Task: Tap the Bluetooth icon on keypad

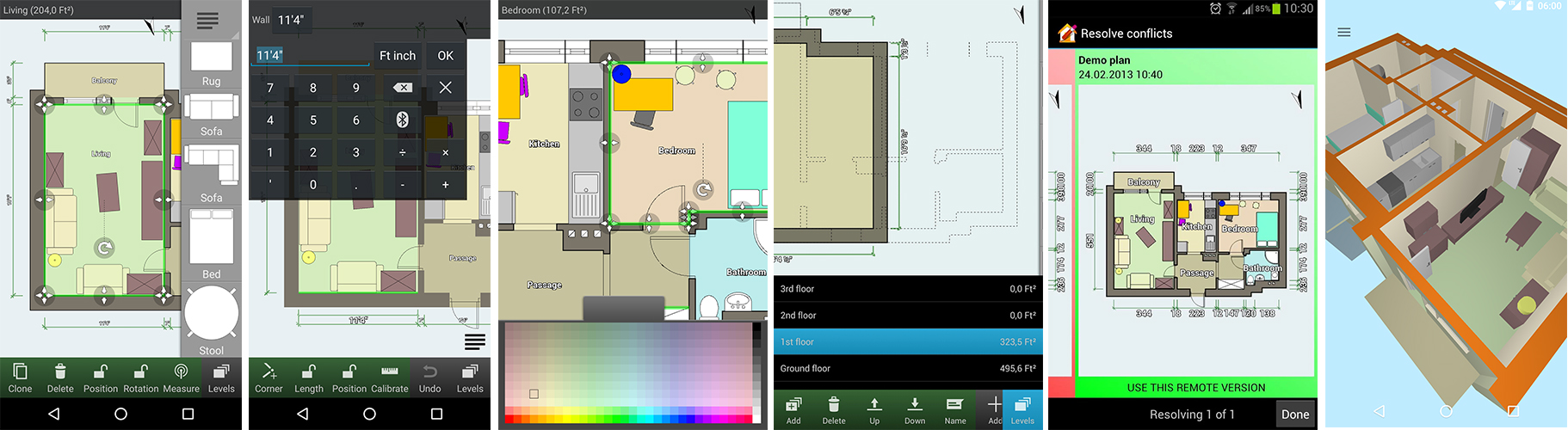Action: [x=402, y=120]
